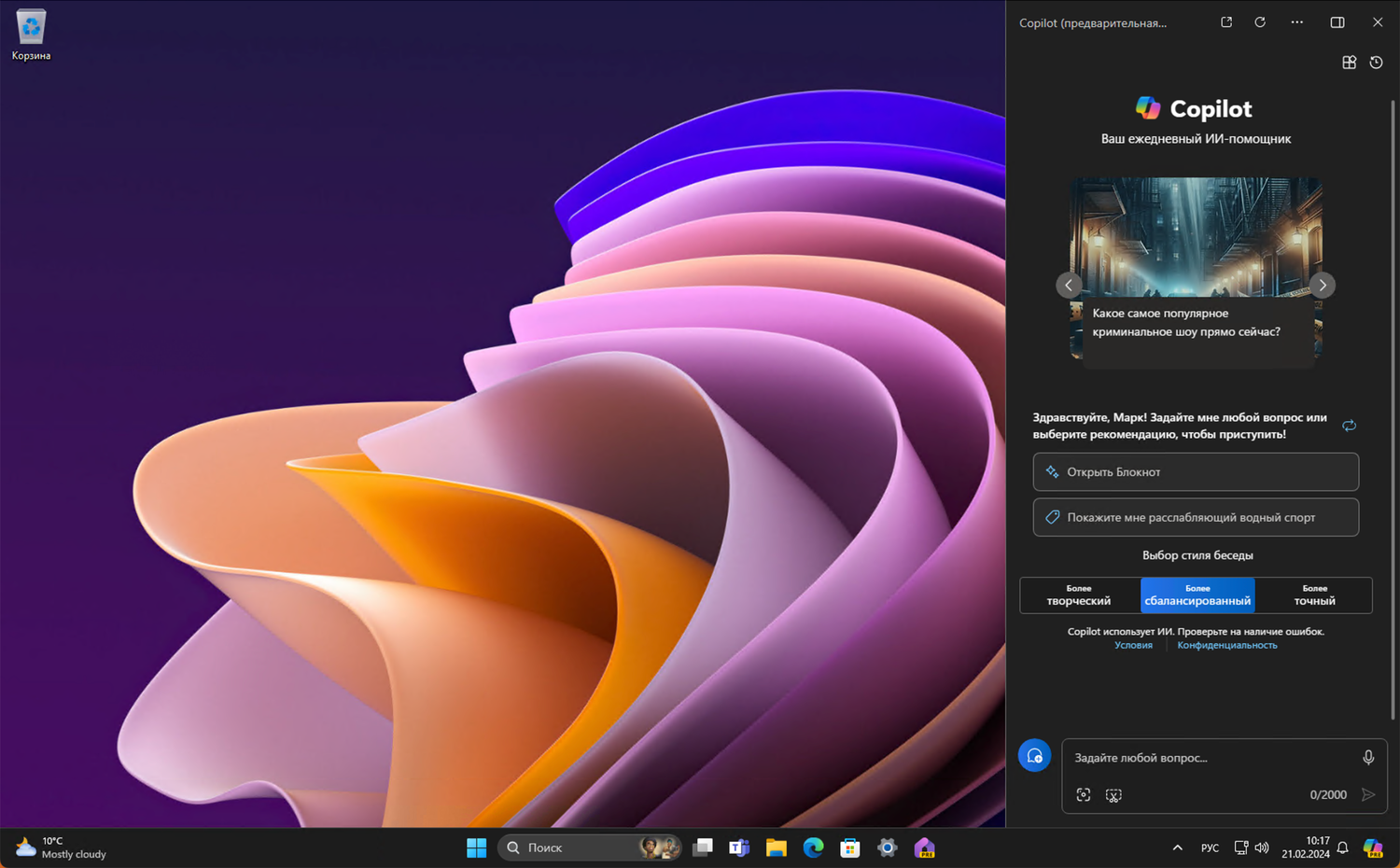Toggle the Copilot side panel docking

[1337, 22]
